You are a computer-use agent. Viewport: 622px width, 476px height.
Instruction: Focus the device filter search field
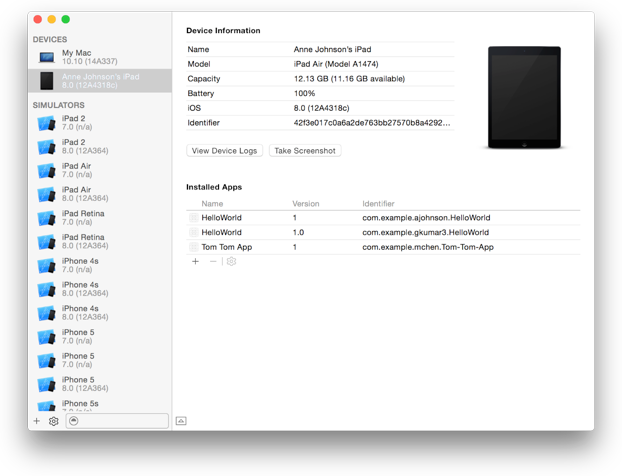point(117,421)
